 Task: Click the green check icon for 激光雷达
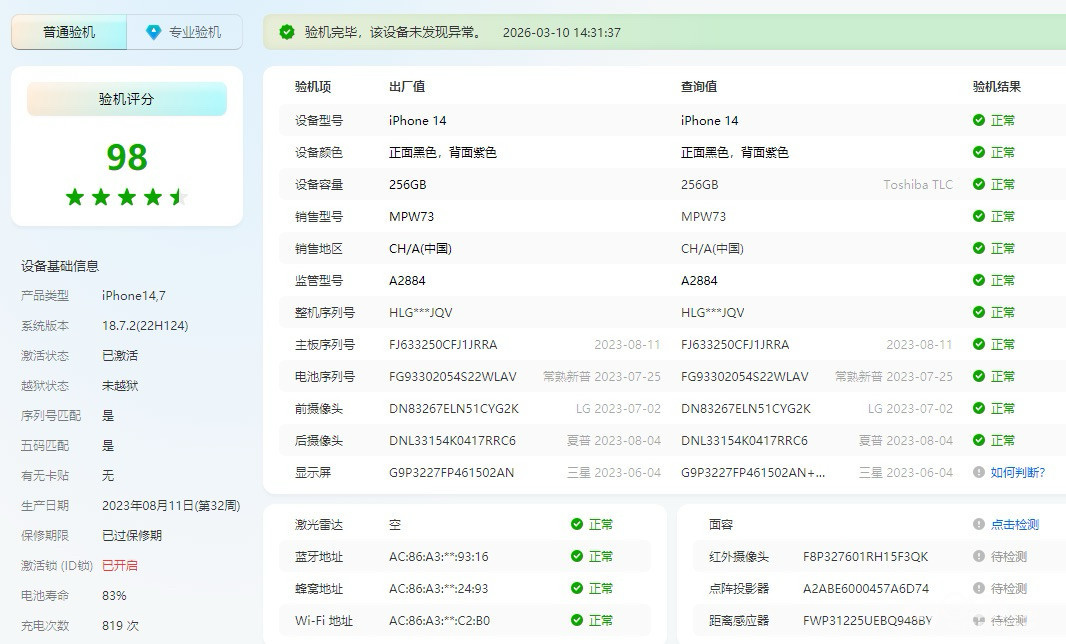point(577,524)
